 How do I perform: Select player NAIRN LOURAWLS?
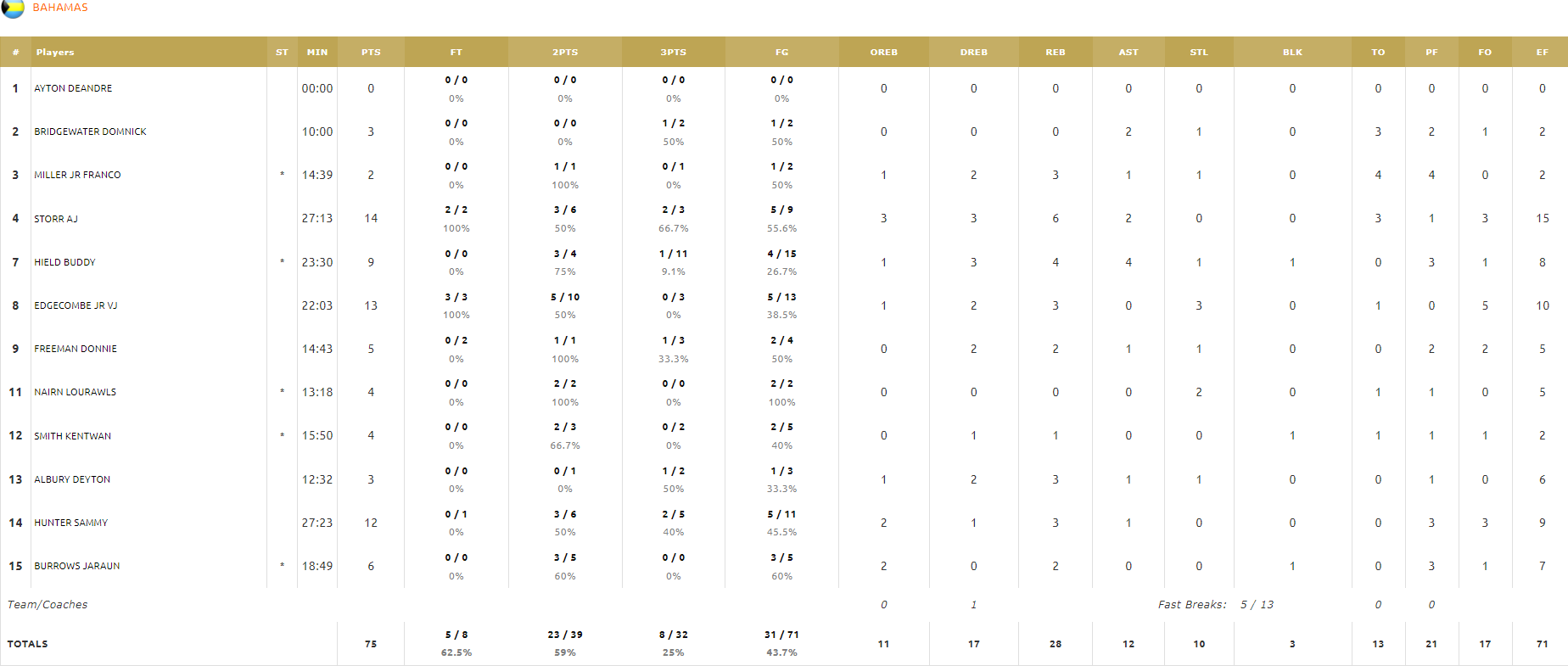[x=76, y=392]
